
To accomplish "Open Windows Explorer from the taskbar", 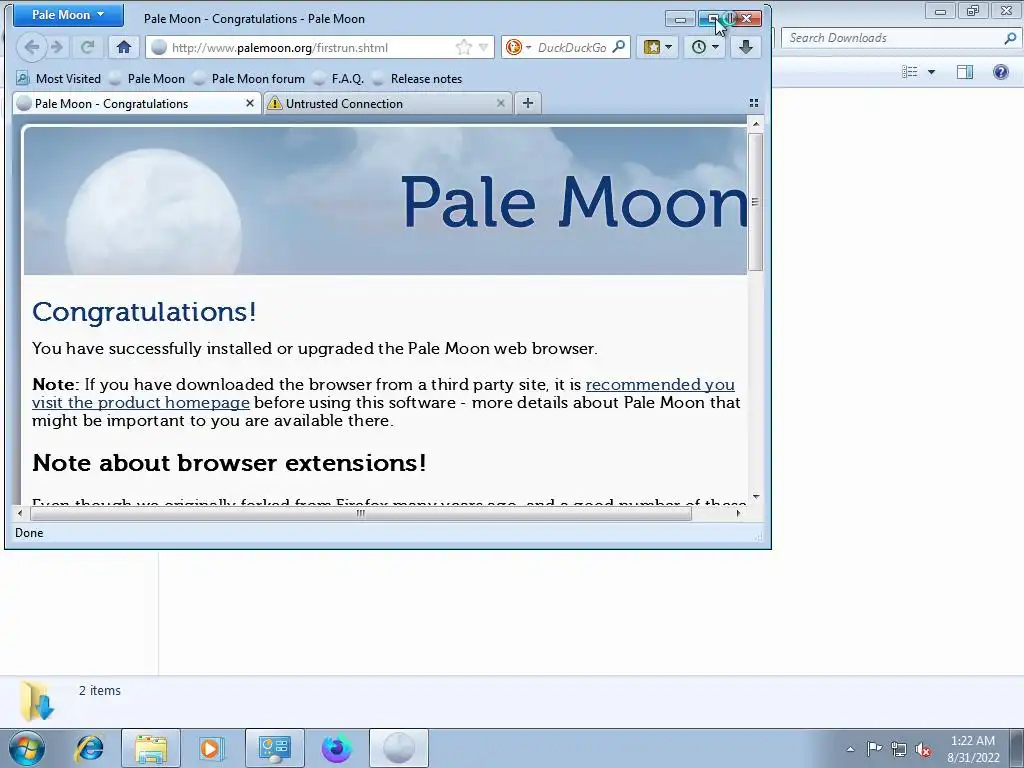I will [x=151, y=748].
